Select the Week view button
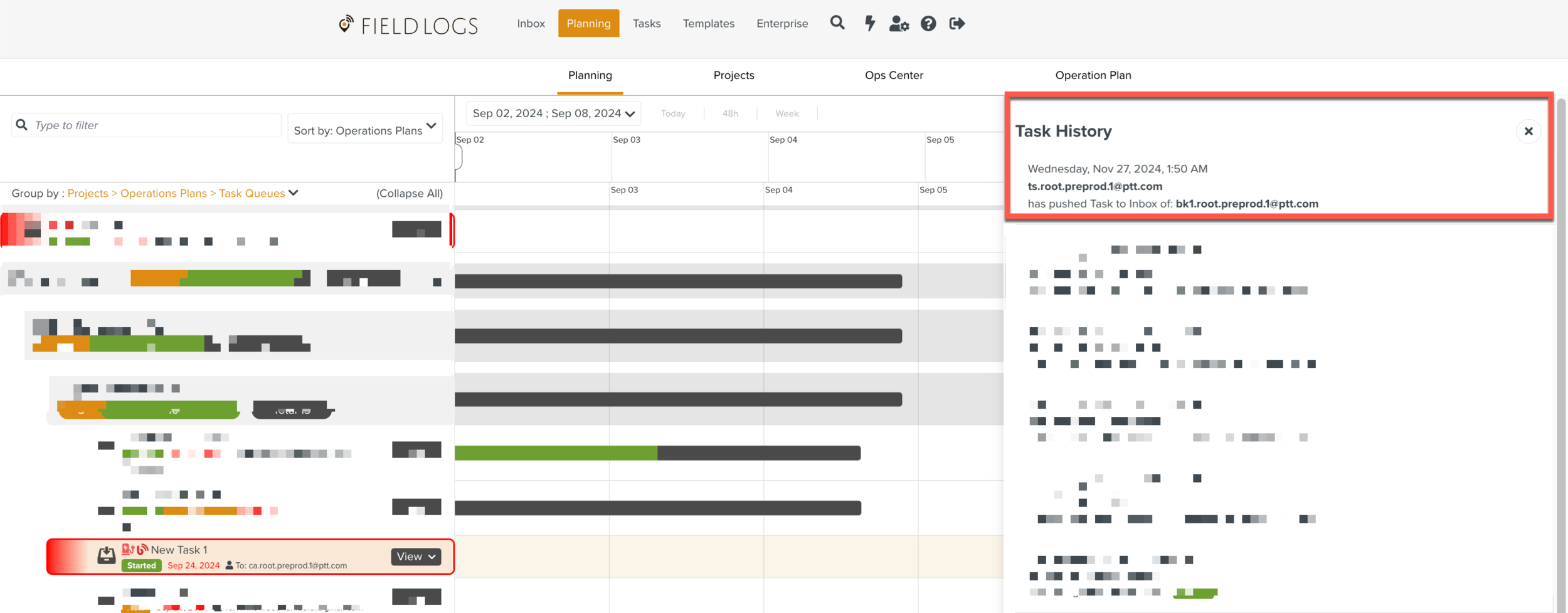Image resolution: width=1568 pixels, height=613 pixels. (787, 113)
